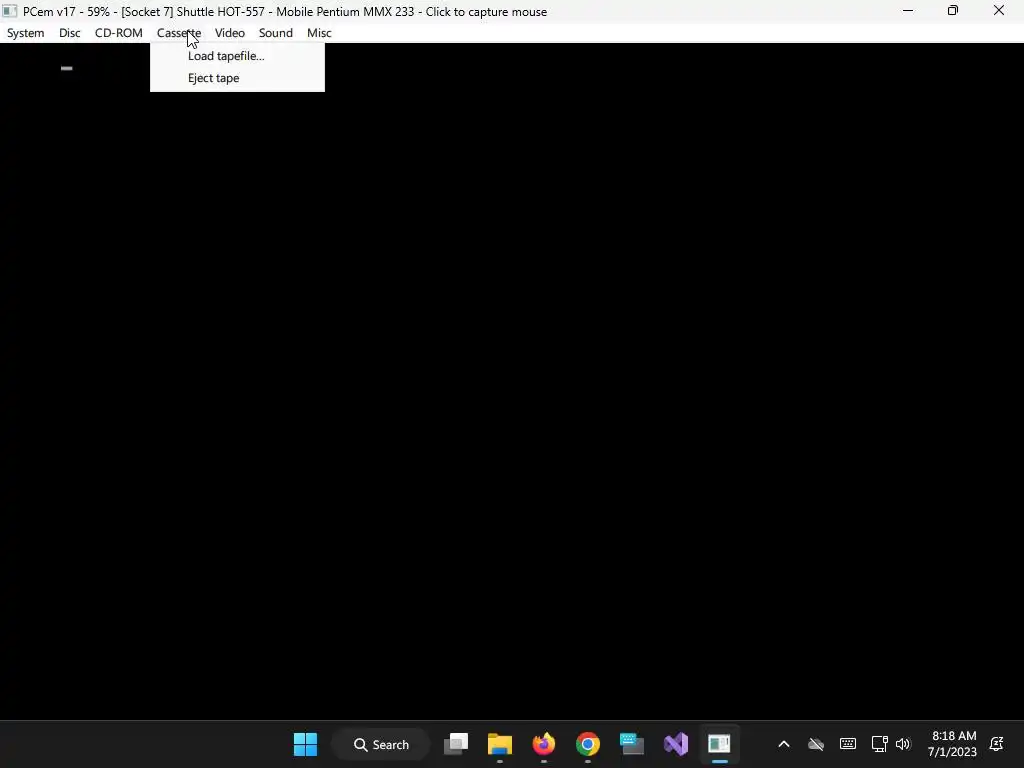
Task: Open the CD-ROM menu
Action: [x=118, y=33]
